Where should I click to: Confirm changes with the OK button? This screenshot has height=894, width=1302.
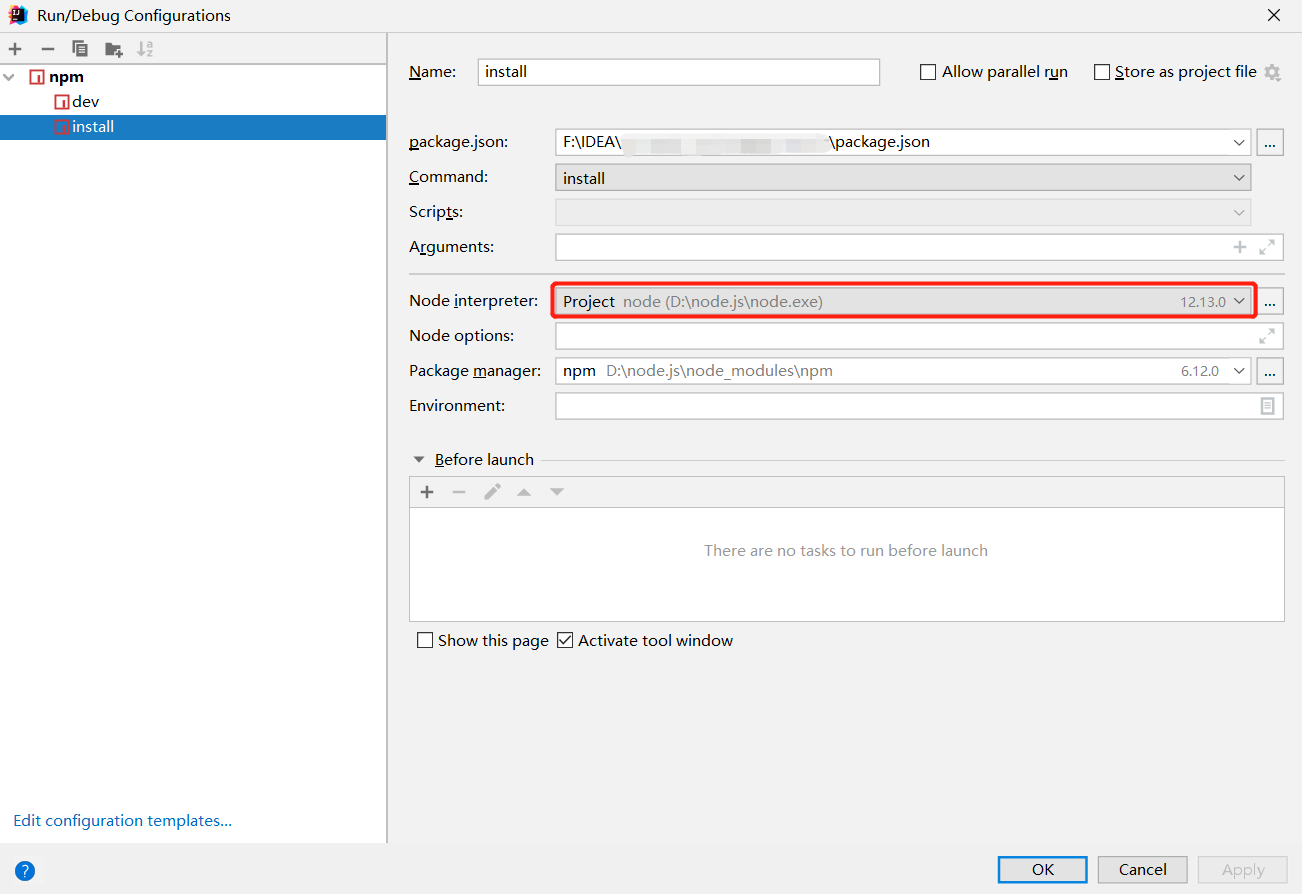tap(1042, 869)
